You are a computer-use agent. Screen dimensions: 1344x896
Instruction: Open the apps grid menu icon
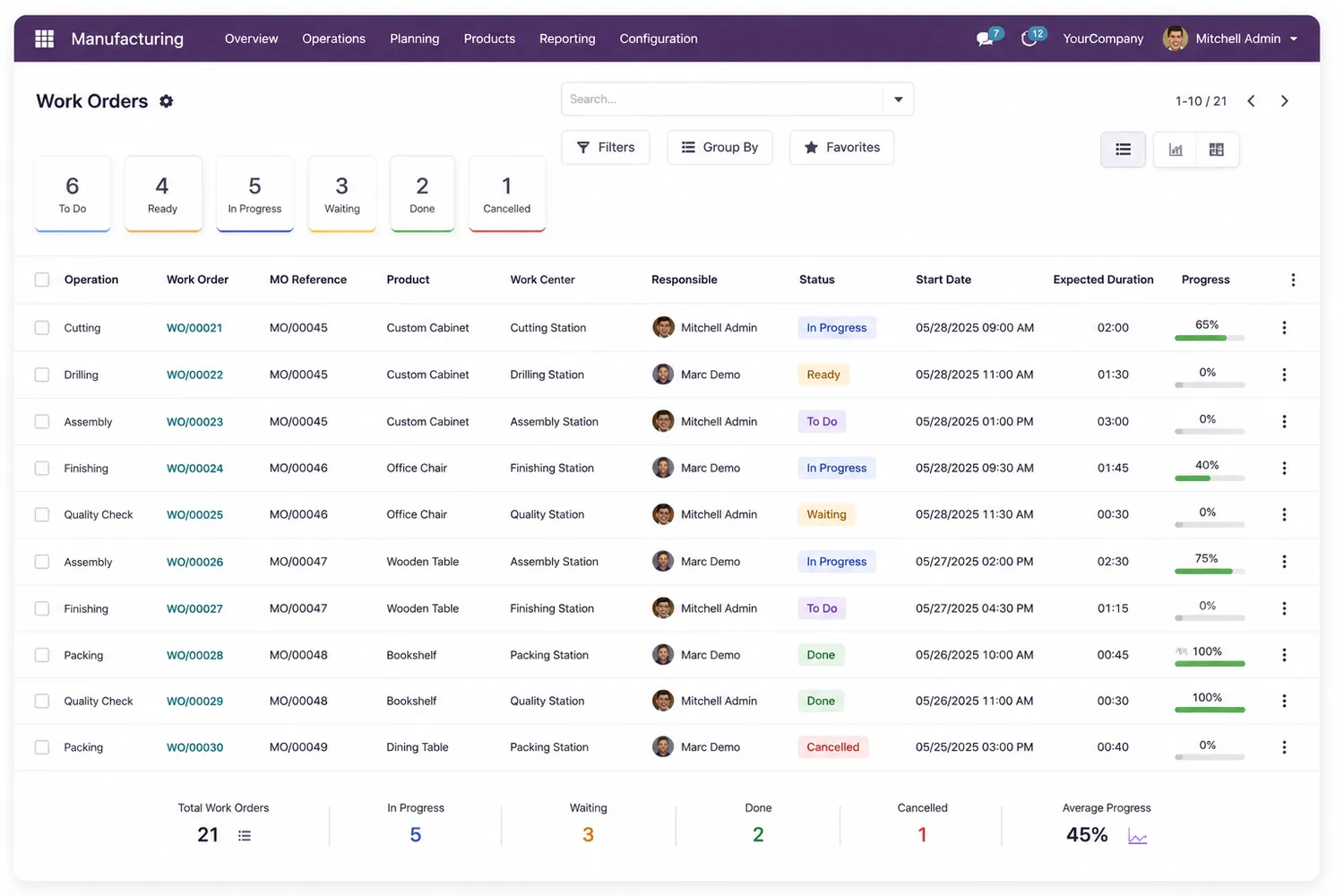point(44,39)
